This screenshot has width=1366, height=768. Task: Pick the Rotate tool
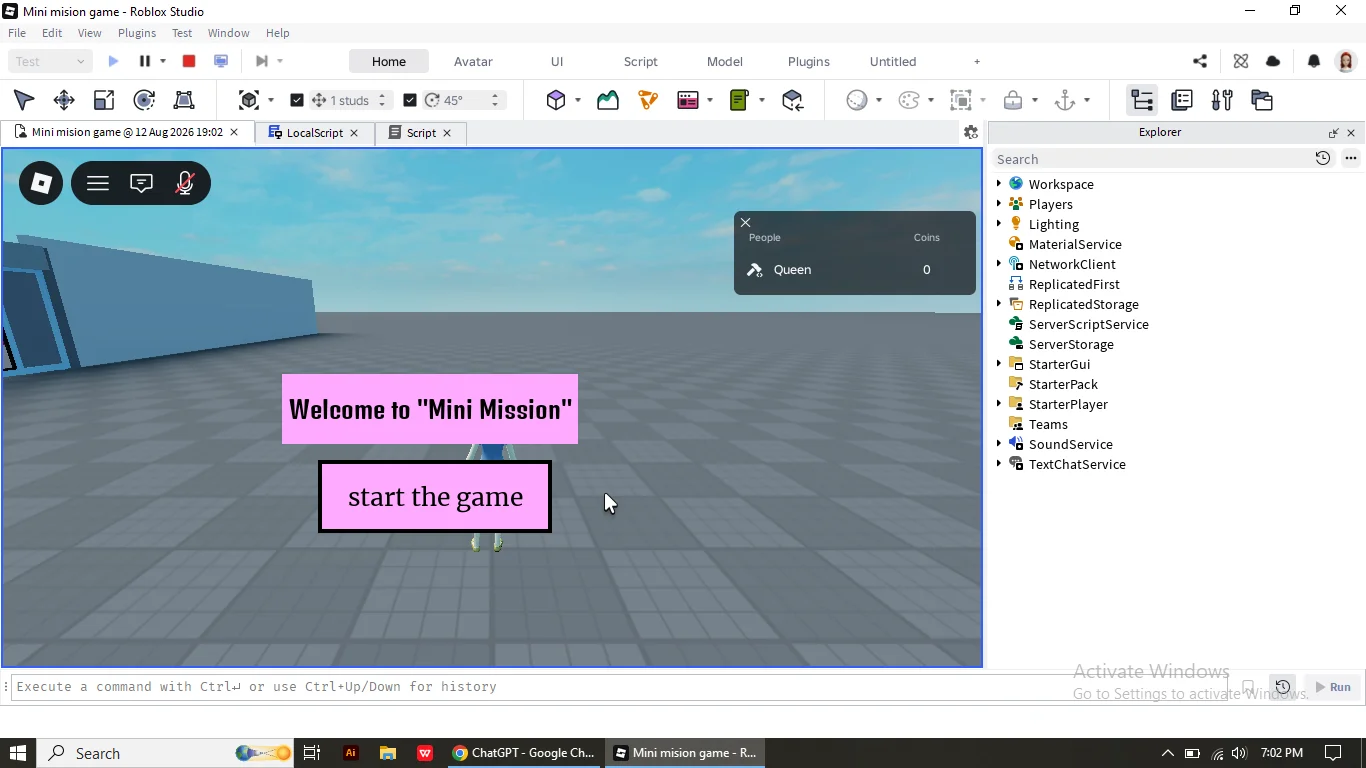(x=144, y=100)
